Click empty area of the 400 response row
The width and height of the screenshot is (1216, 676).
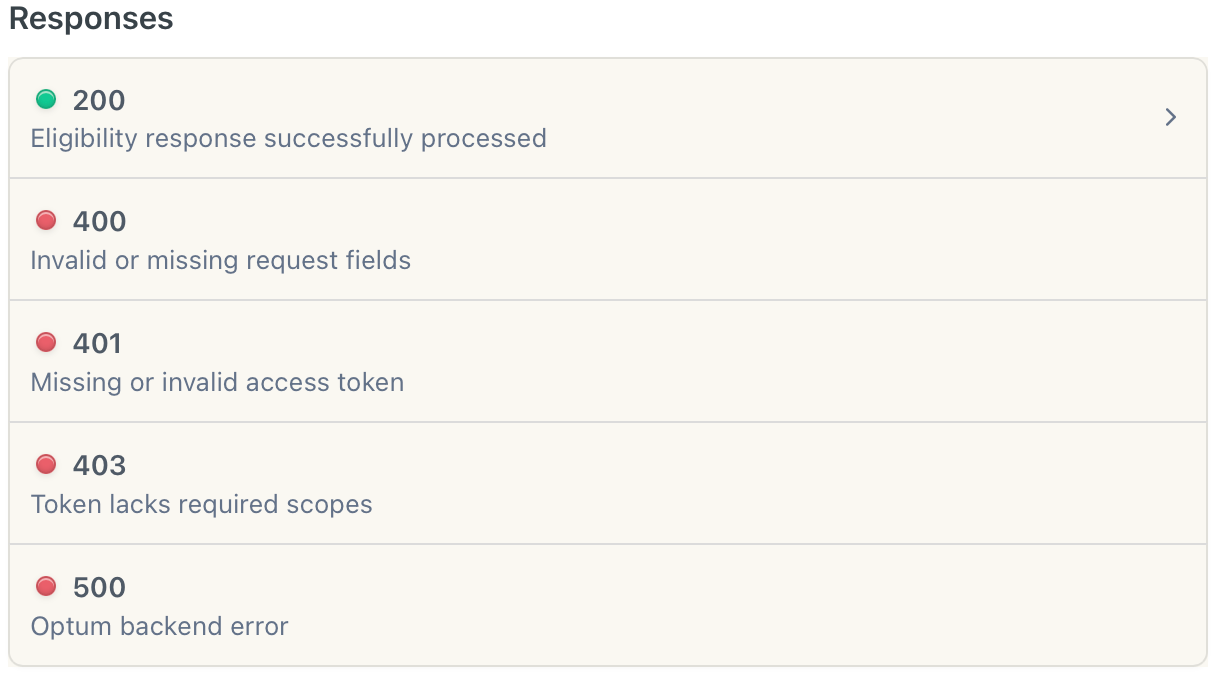[x=800, y=240]
